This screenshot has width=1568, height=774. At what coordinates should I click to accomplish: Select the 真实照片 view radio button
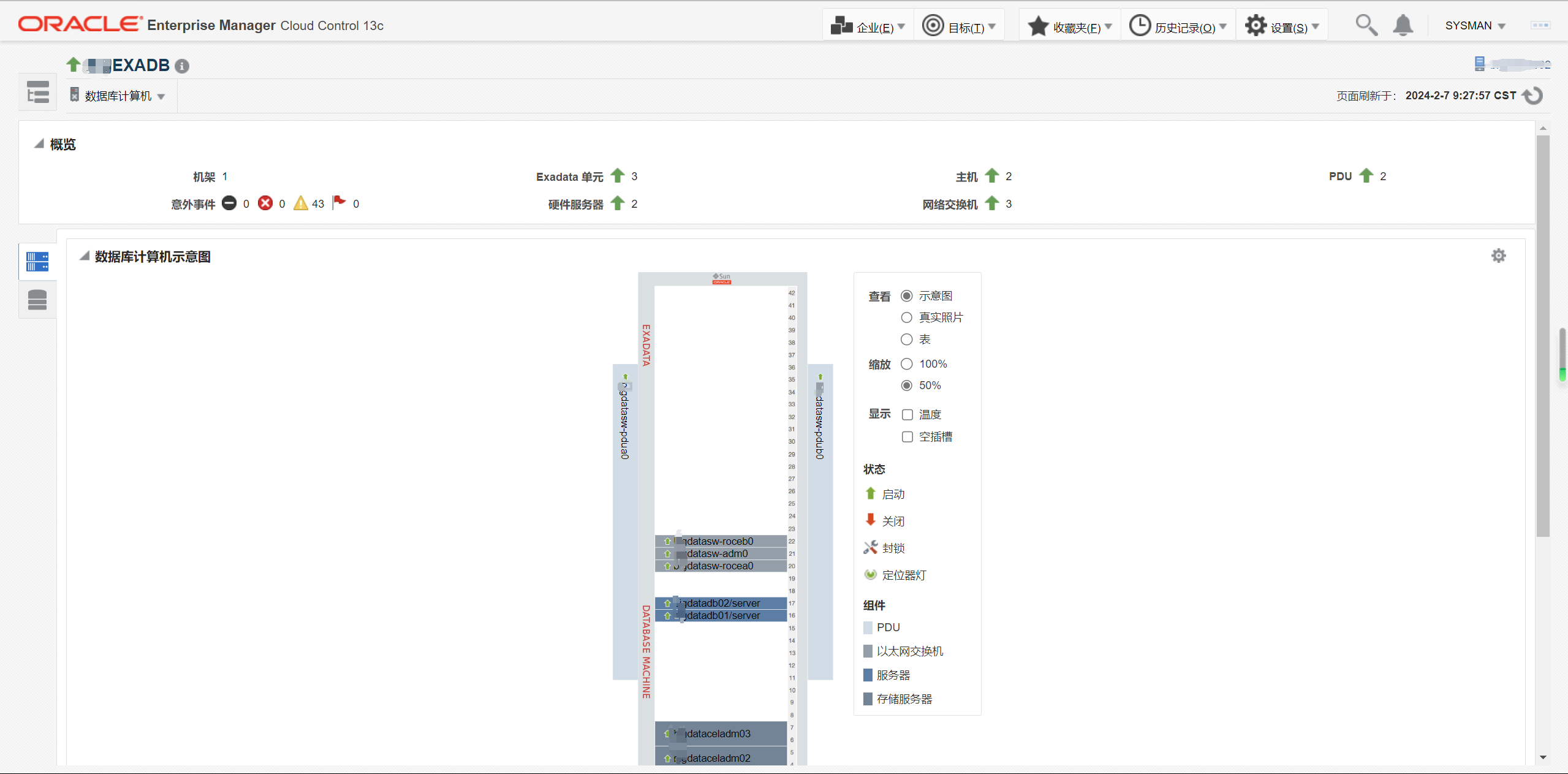tap(906, 317)
